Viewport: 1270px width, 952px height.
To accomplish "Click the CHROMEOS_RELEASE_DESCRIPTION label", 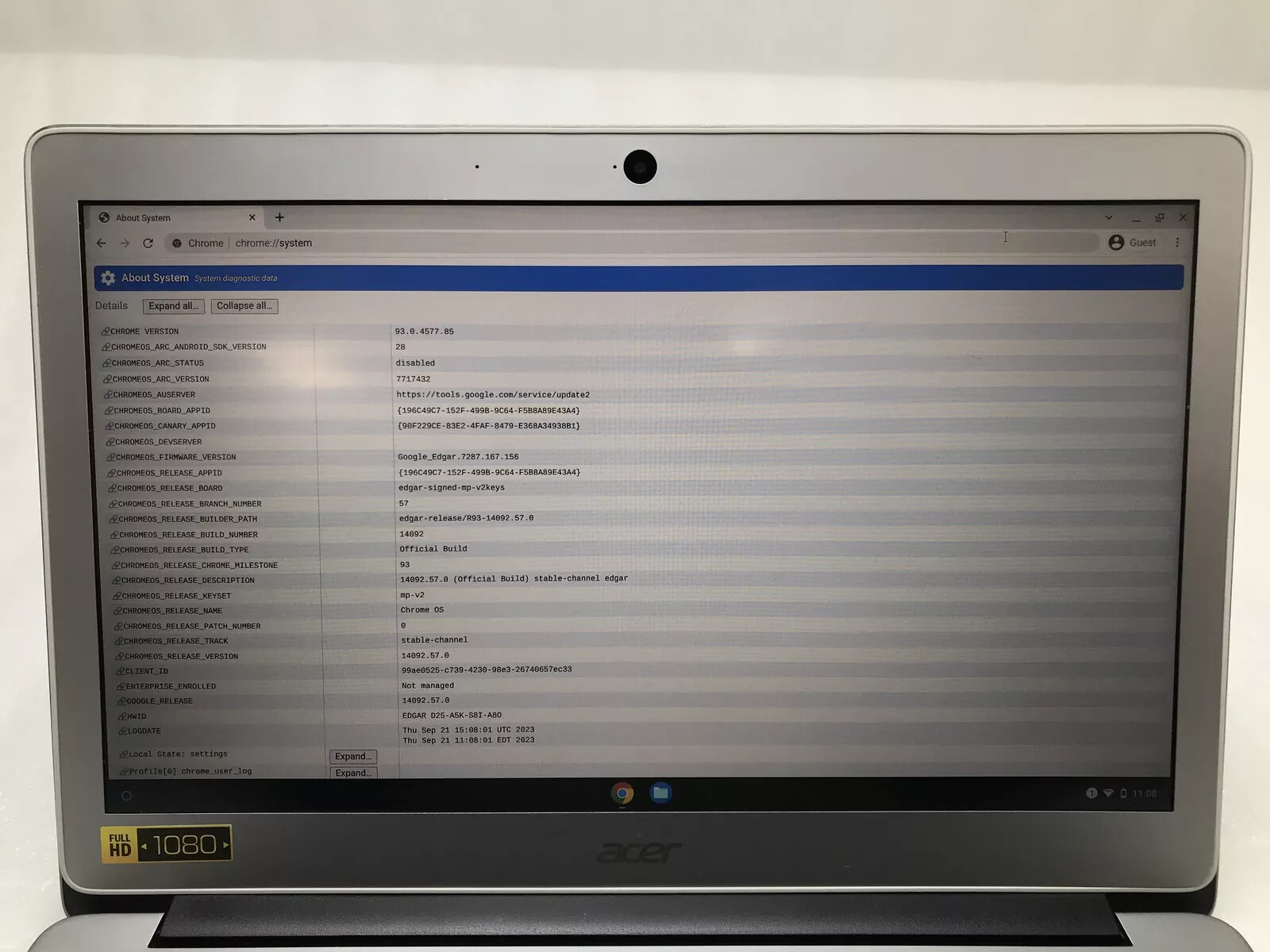I will [x=188, y=581].
